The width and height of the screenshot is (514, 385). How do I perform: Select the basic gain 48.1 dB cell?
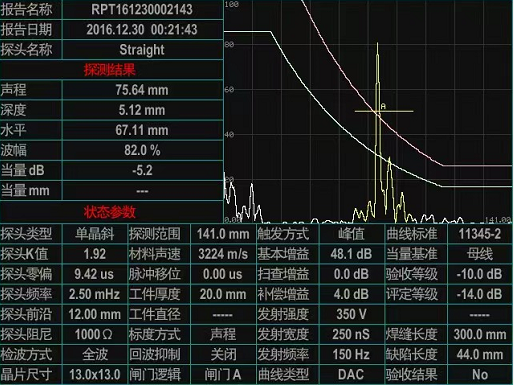(351, 254)
